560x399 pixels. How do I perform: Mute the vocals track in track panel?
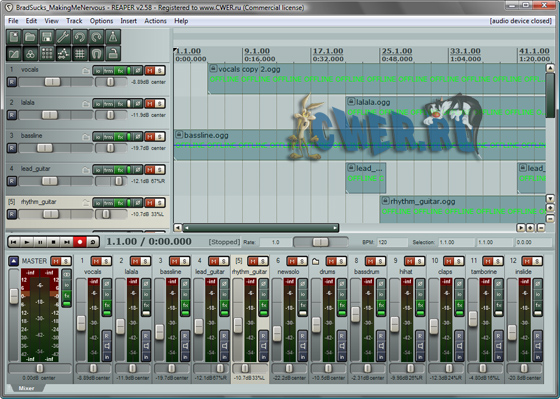(x=150, y=70)
